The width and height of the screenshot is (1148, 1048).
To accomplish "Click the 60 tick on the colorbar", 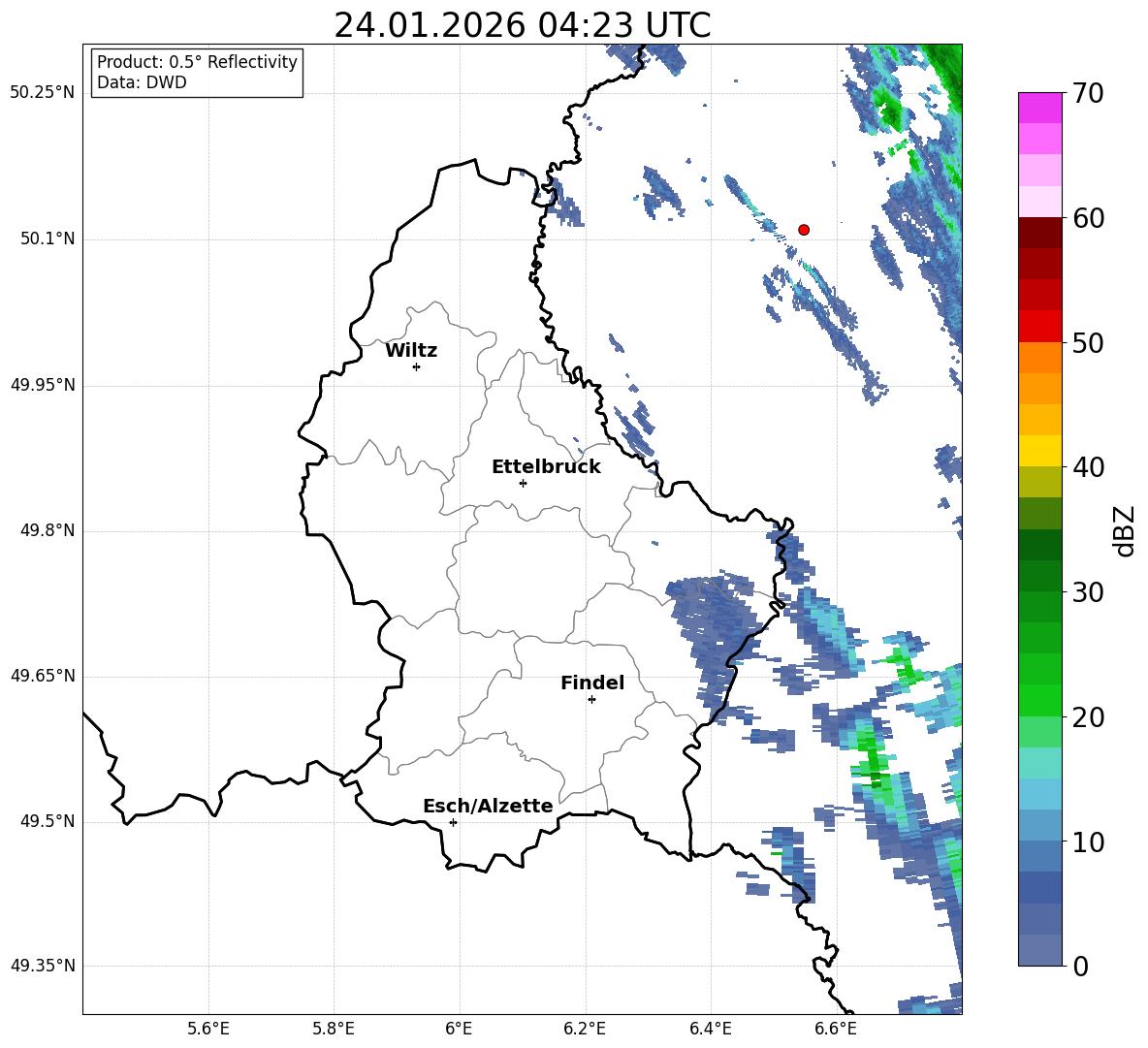I will point(1088,218).
